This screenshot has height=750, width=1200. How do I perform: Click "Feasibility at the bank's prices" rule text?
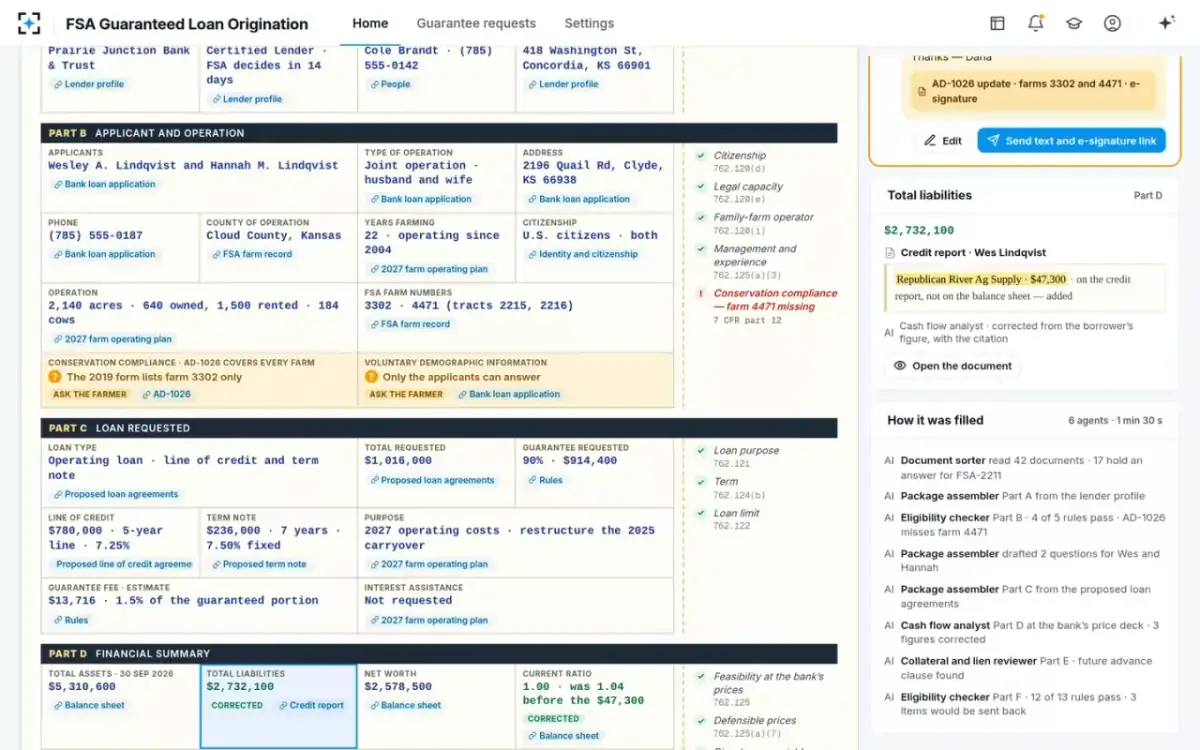pyautogui.click(x=768, y=683)
